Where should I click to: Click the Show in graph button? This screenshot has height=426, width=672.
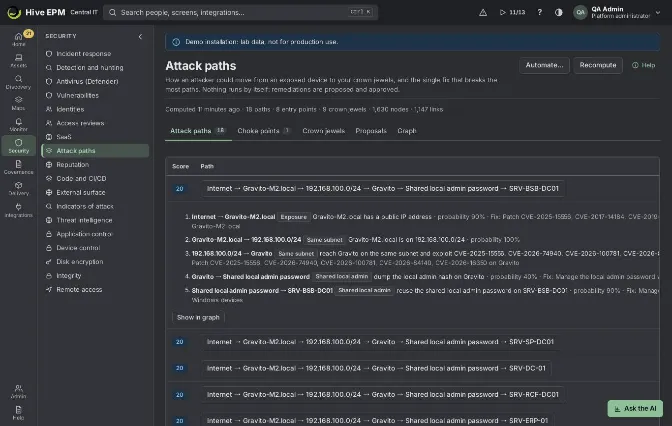click(198, 317)
